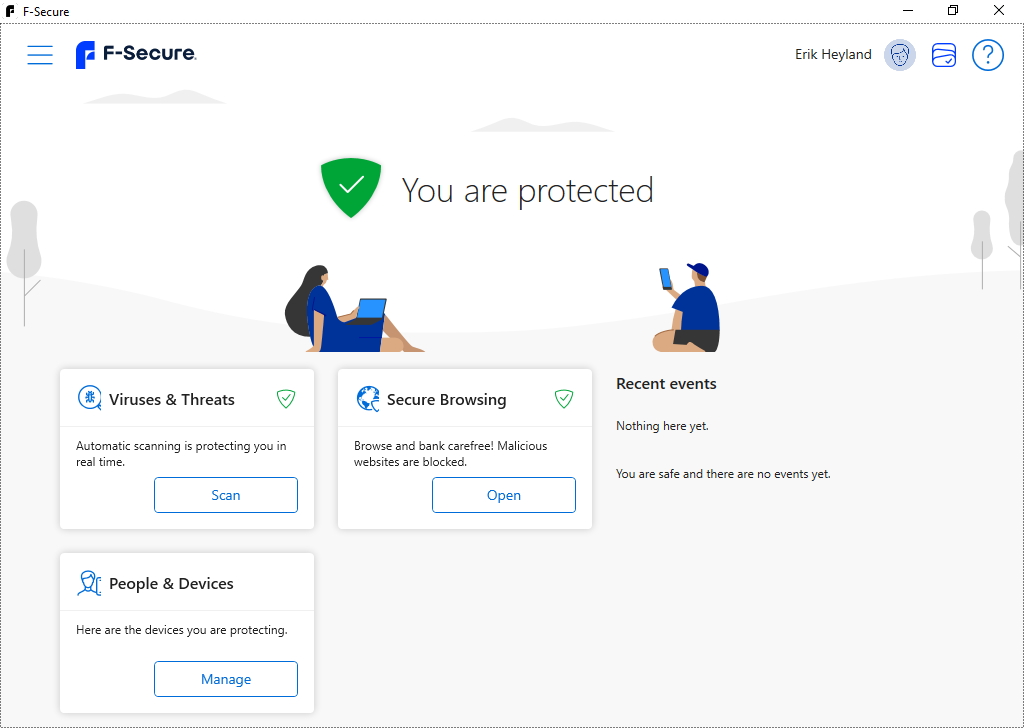Open help via the question mark icon
This screenshot has width=1024, height=728.
(x=987, y=55)
